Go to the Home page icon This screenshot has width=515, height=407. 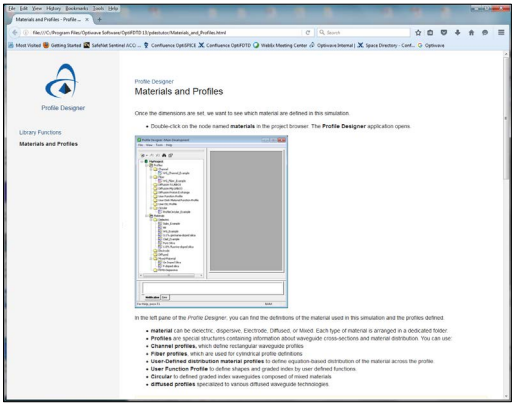coord(471,33)
